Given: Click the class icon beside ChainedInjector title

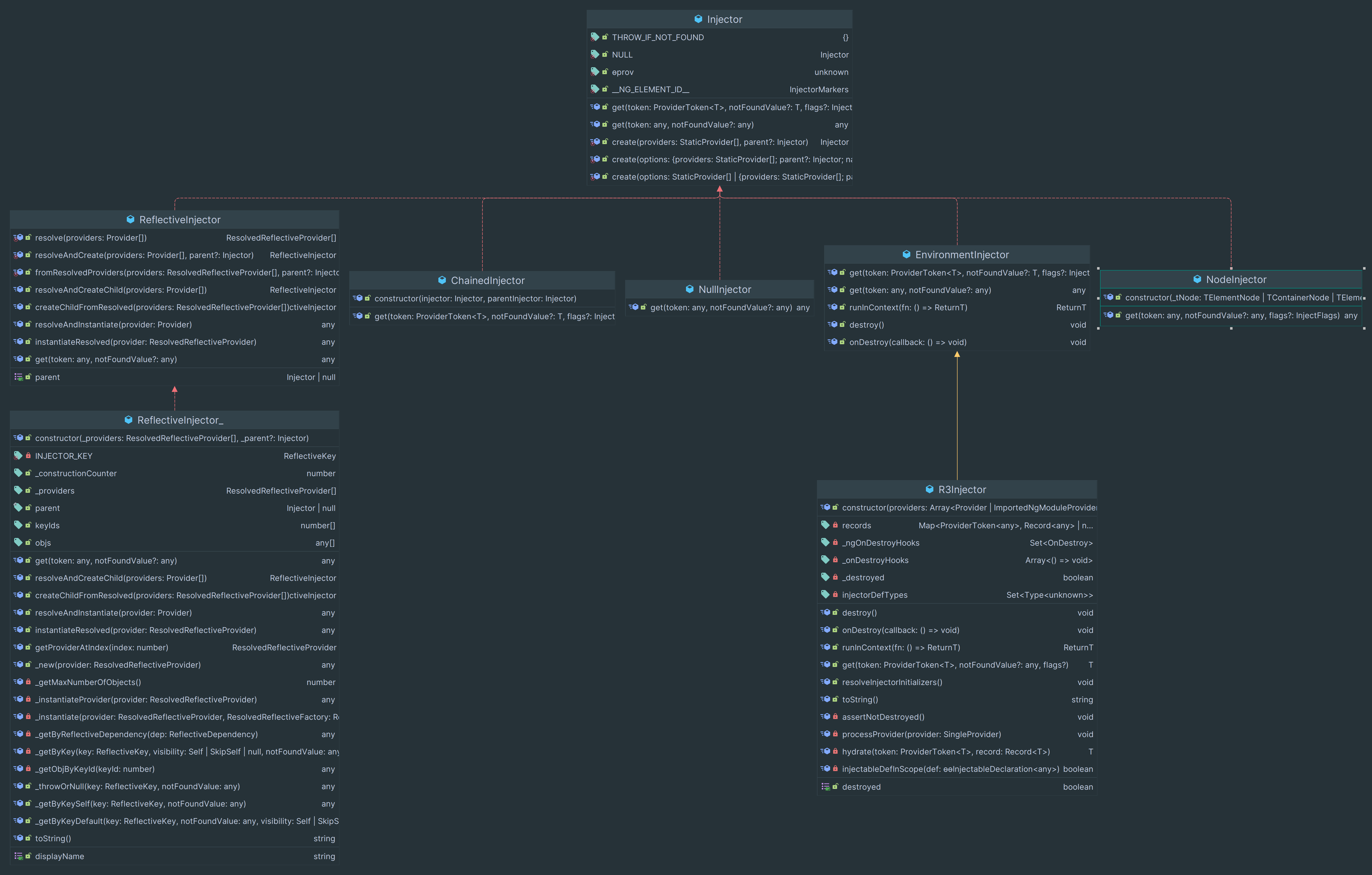Looking at the screenshot, I should click(442, 280).
